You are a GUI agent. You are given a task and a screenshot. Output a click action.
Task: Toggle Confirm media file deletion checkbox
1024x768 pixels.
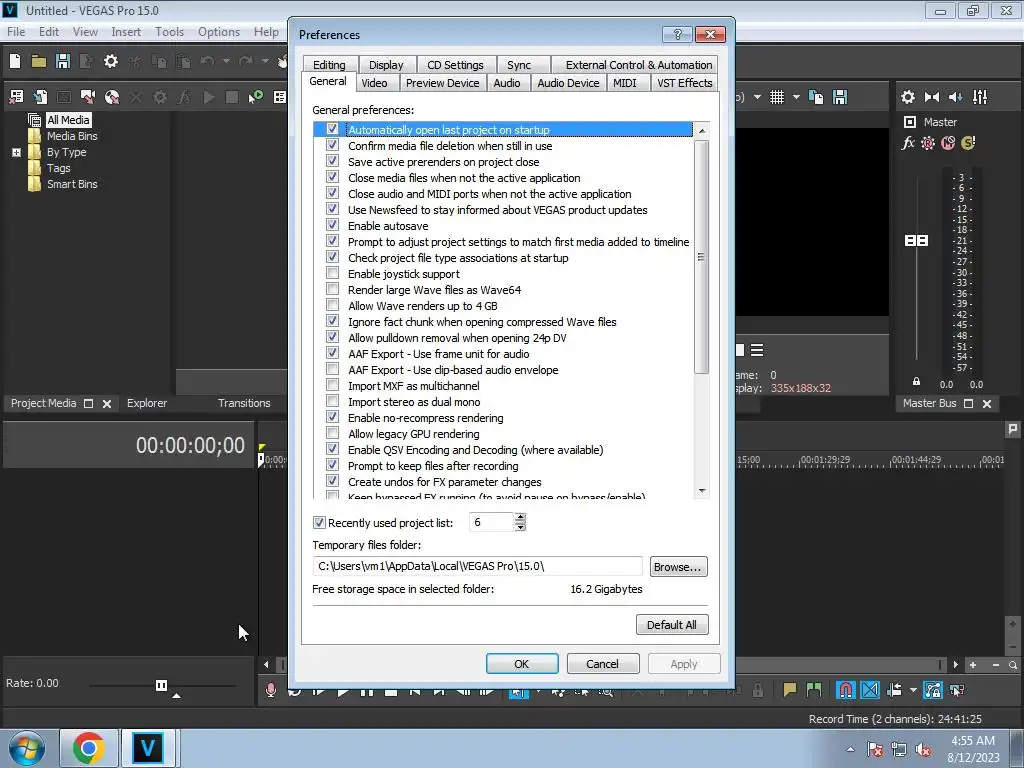[x=332, y=145]
